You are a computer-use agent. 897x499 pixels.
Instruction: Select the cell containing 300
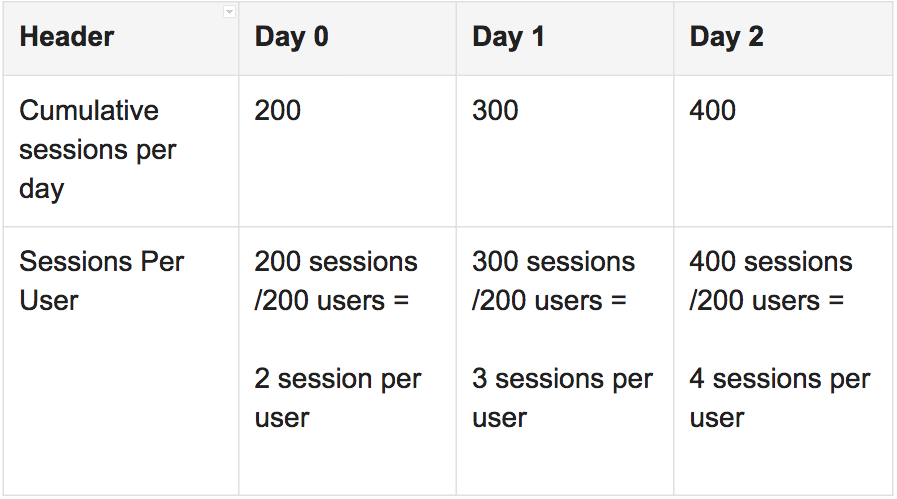click(495, 110)
